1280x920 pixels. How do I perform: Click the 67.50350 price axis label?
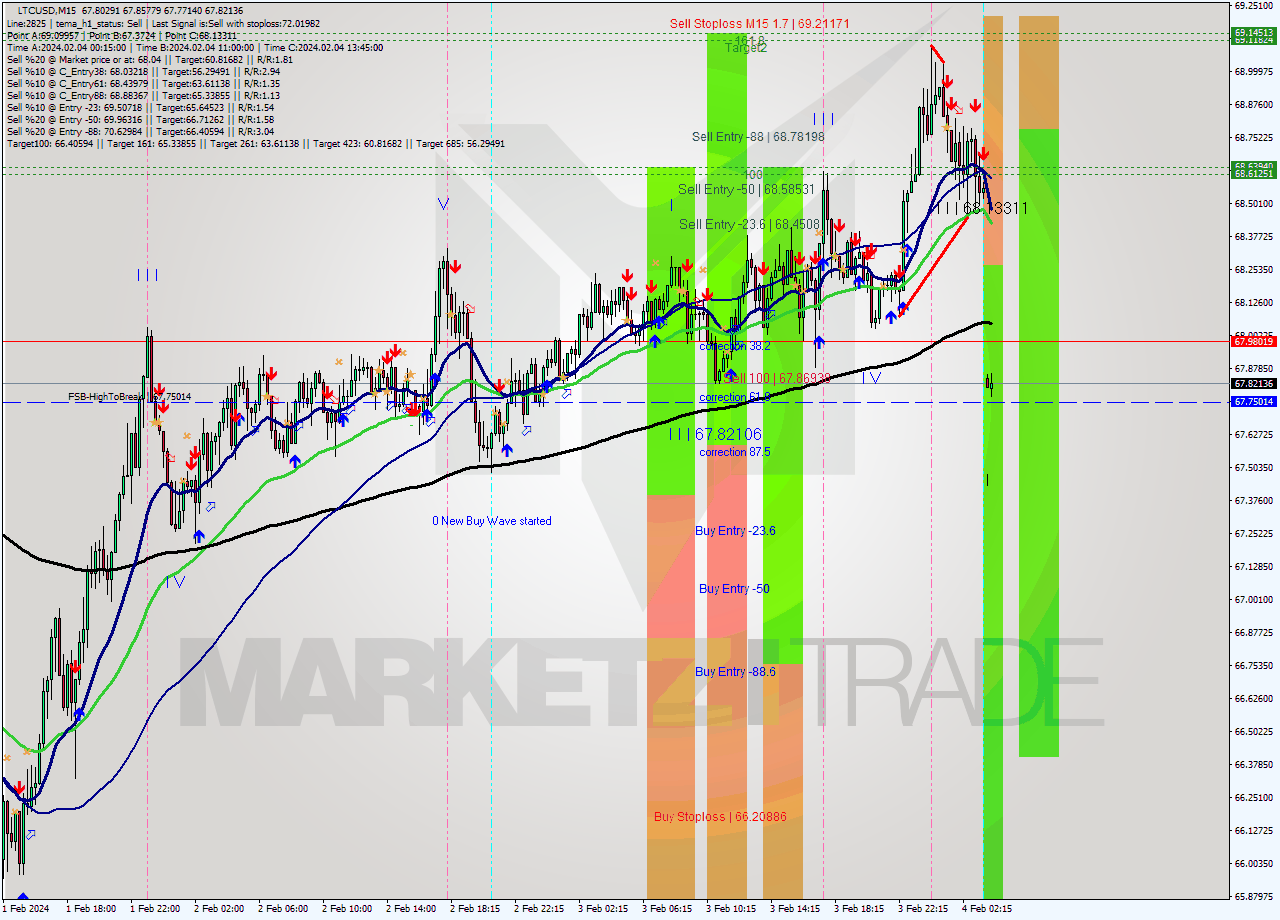point(1253,468)
